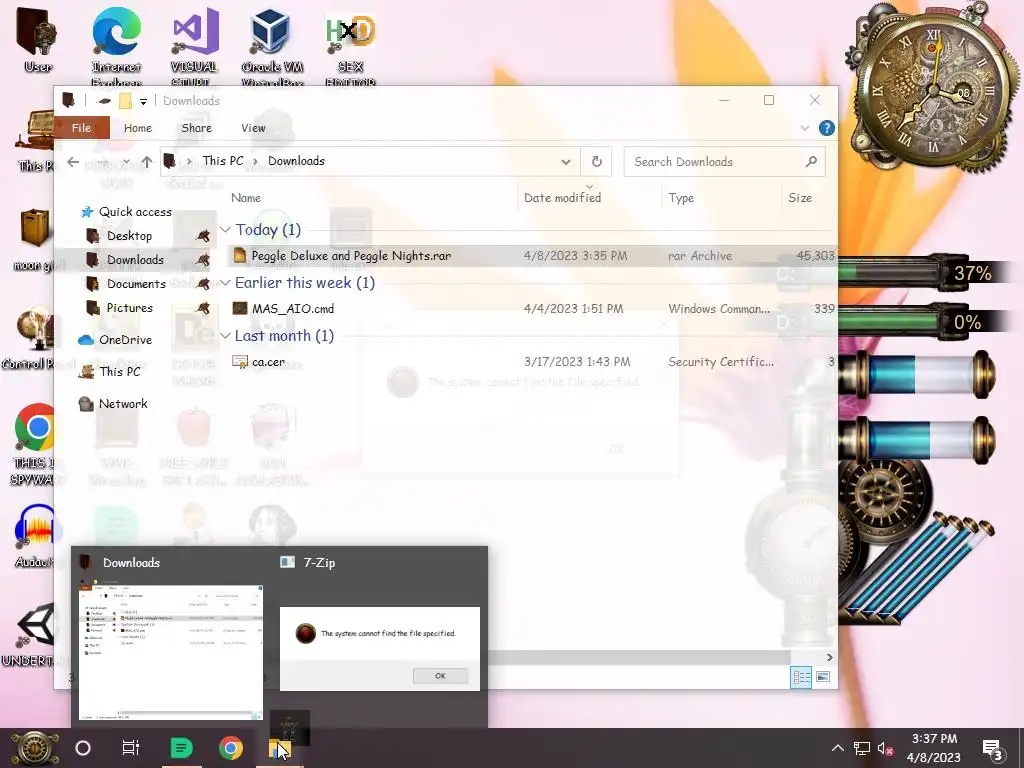The width and height of the screenshot is (1024, 768).
Task: Switch to large icons view button
Action: click(x=823, y=677)
